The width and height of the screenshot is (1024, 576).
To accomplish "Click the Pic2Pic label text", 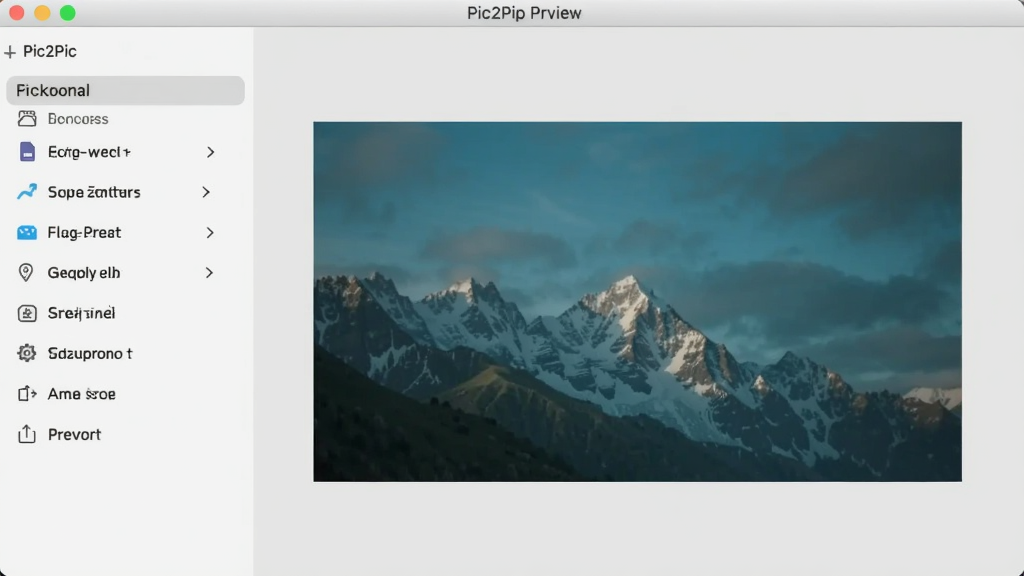I will [x=50, y=52].
